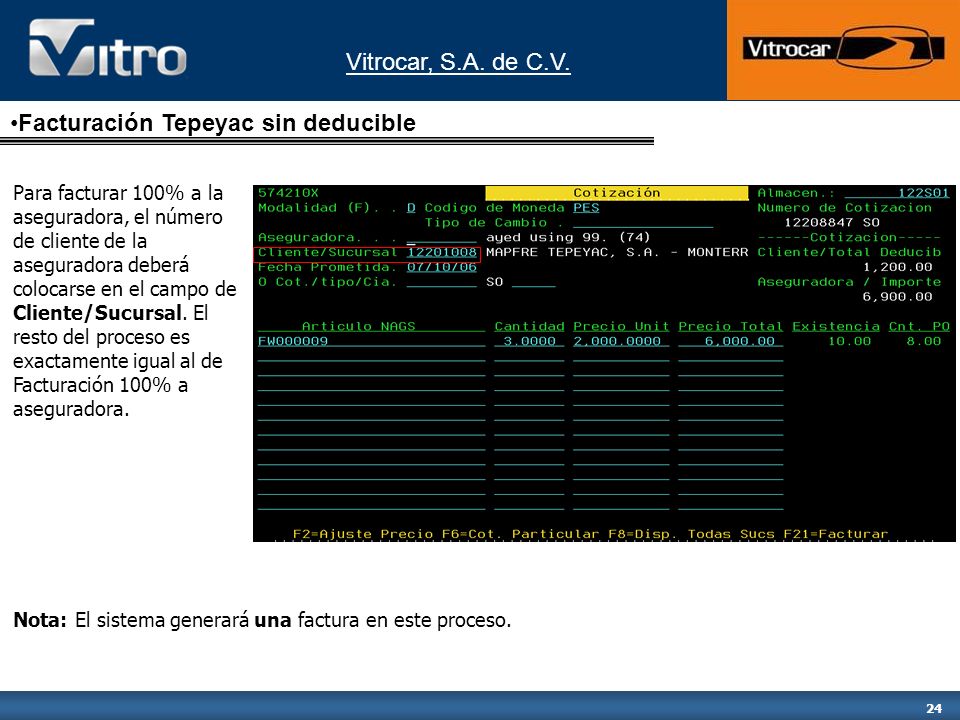Click the empty Tipo de Cambio field
This screenshot has width=960, height=720.
tap(643, 223)
